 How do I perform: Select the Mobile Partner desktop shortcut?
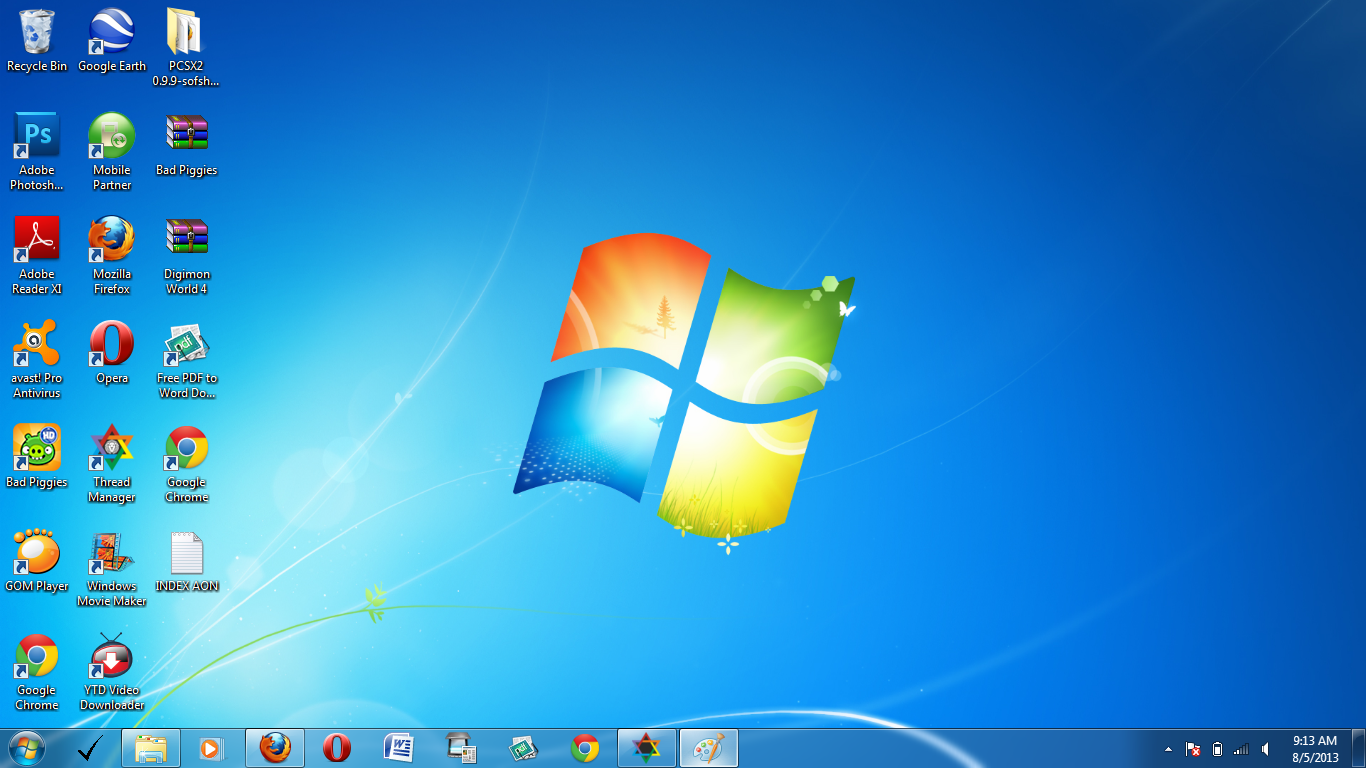point(112,152)
